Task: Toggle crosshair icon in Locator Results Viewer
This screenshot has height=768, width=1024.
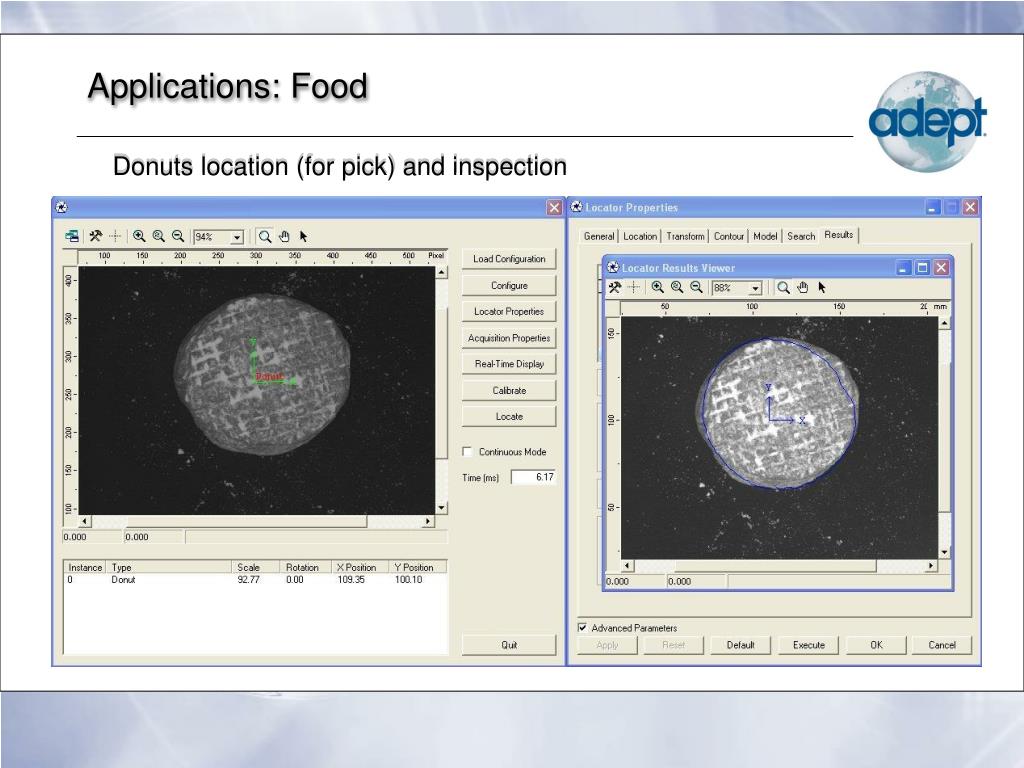Action: (x=633, y=287)
